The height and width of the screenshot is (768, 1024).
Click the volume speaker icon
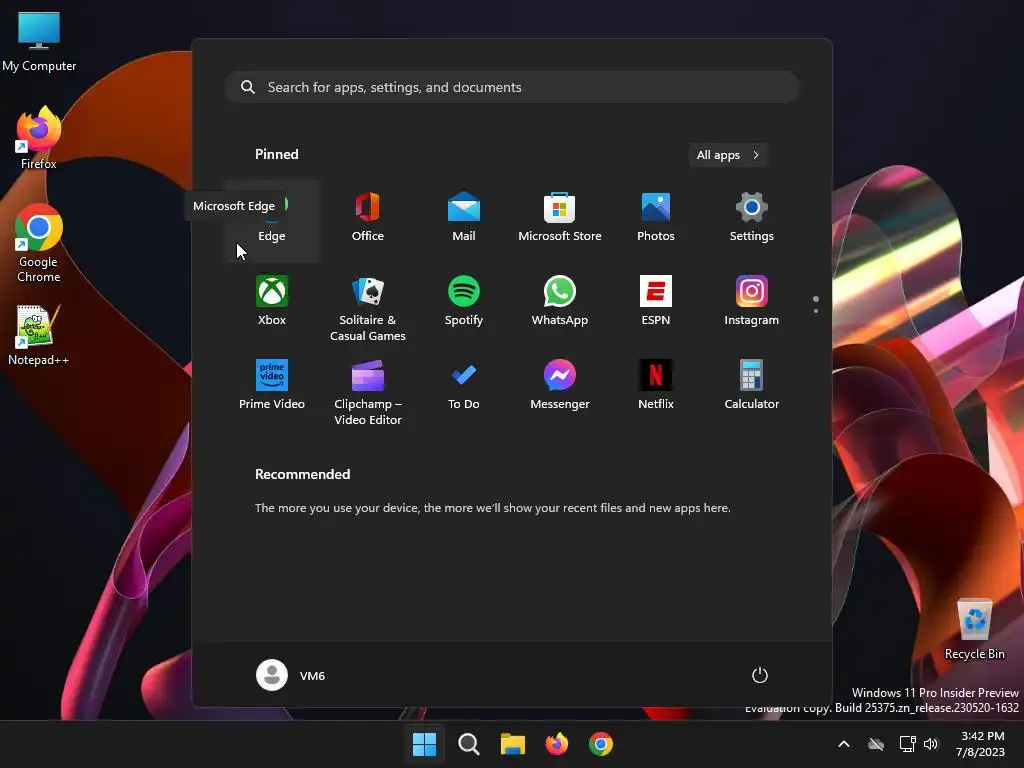[x=931, y=744]
